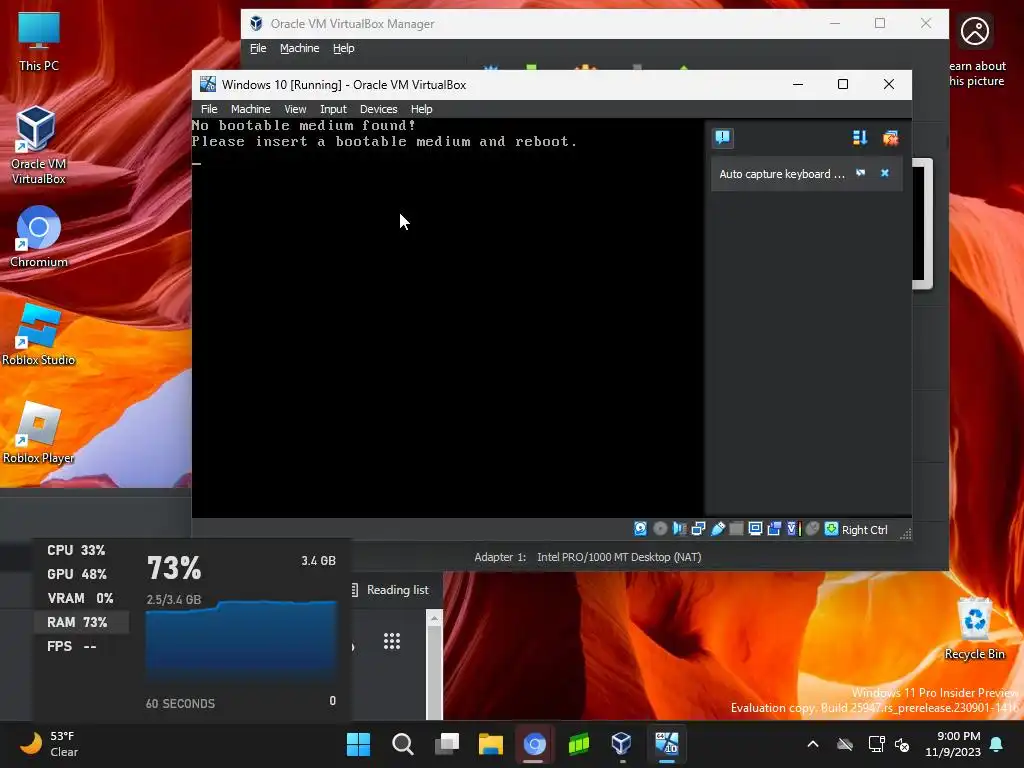Click the display status indicator

pos(755,529)
